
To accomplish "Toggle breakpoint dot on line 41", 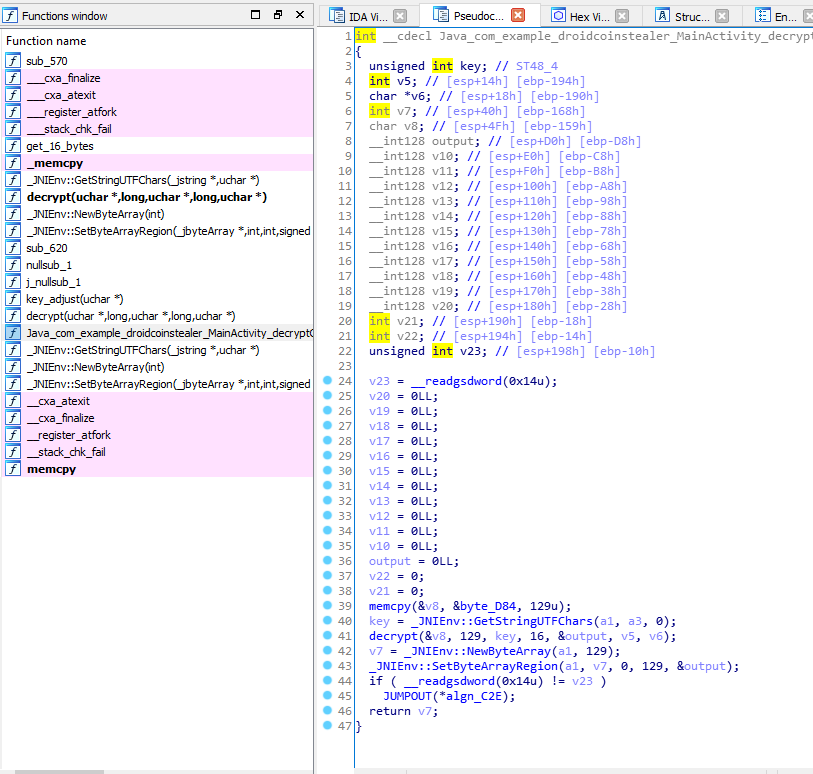I will (328, 636).
